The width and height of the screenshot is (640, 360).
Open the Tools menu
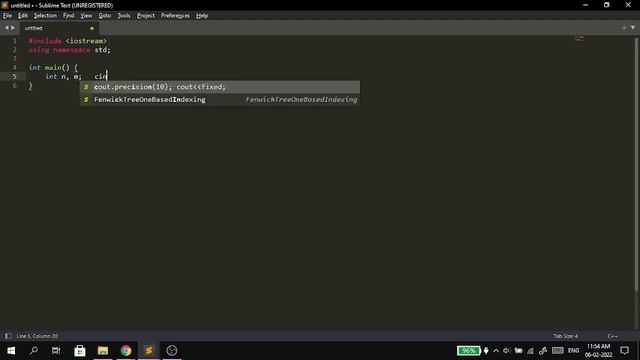[124, 16]
